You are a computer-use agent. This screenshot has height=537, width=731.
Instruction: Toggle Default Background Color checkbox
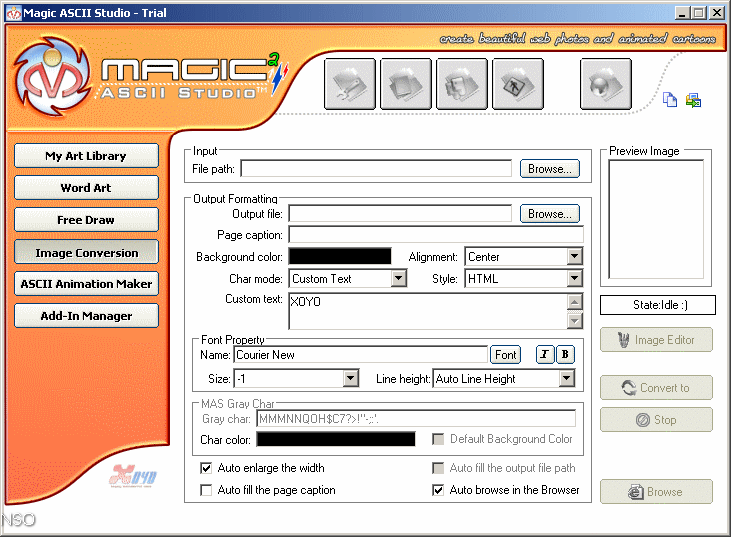point(438,439)
